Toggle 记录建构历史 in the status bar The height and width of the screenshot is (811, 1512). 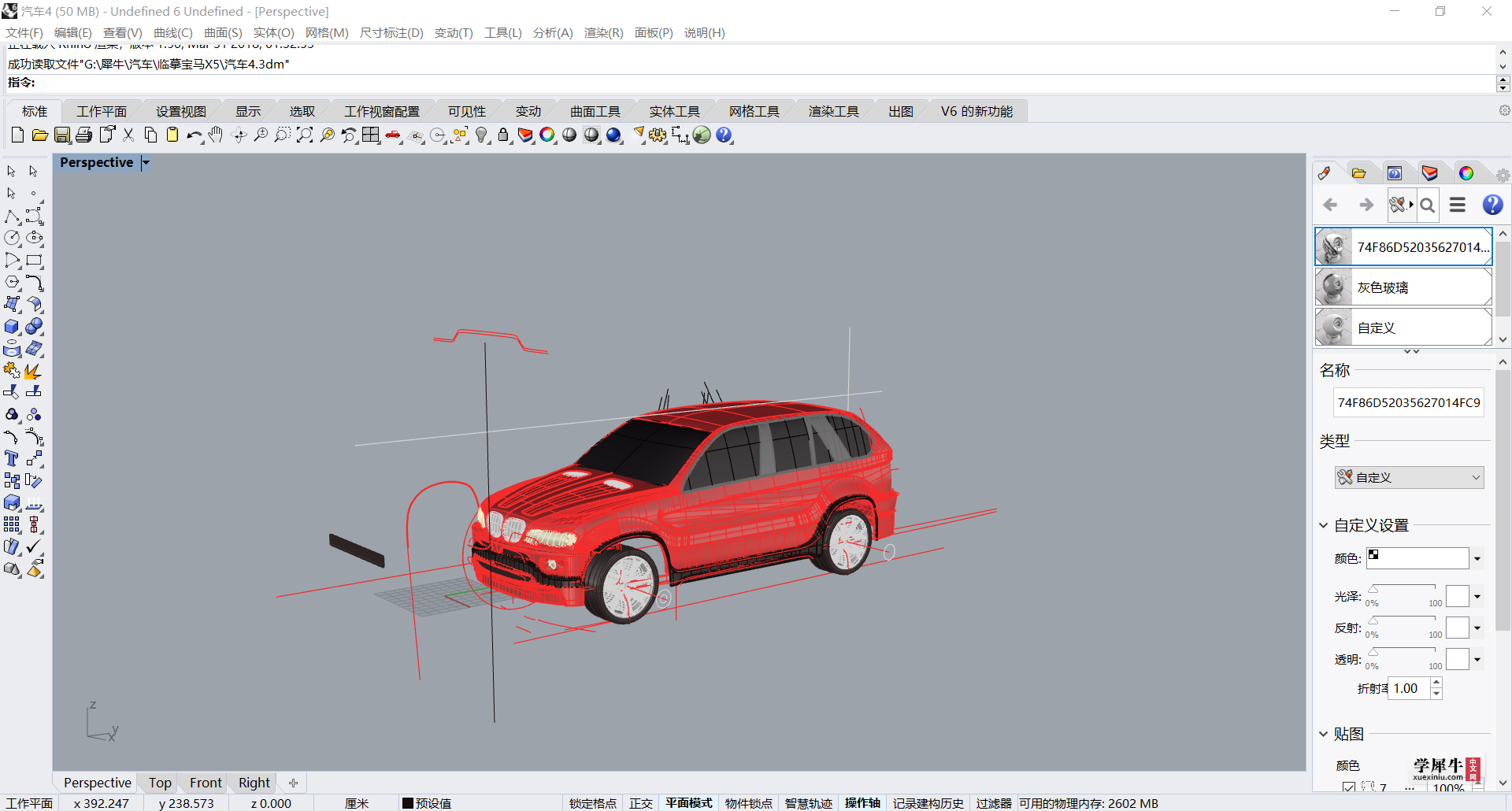pyautogui.click(x=928, y=803)
